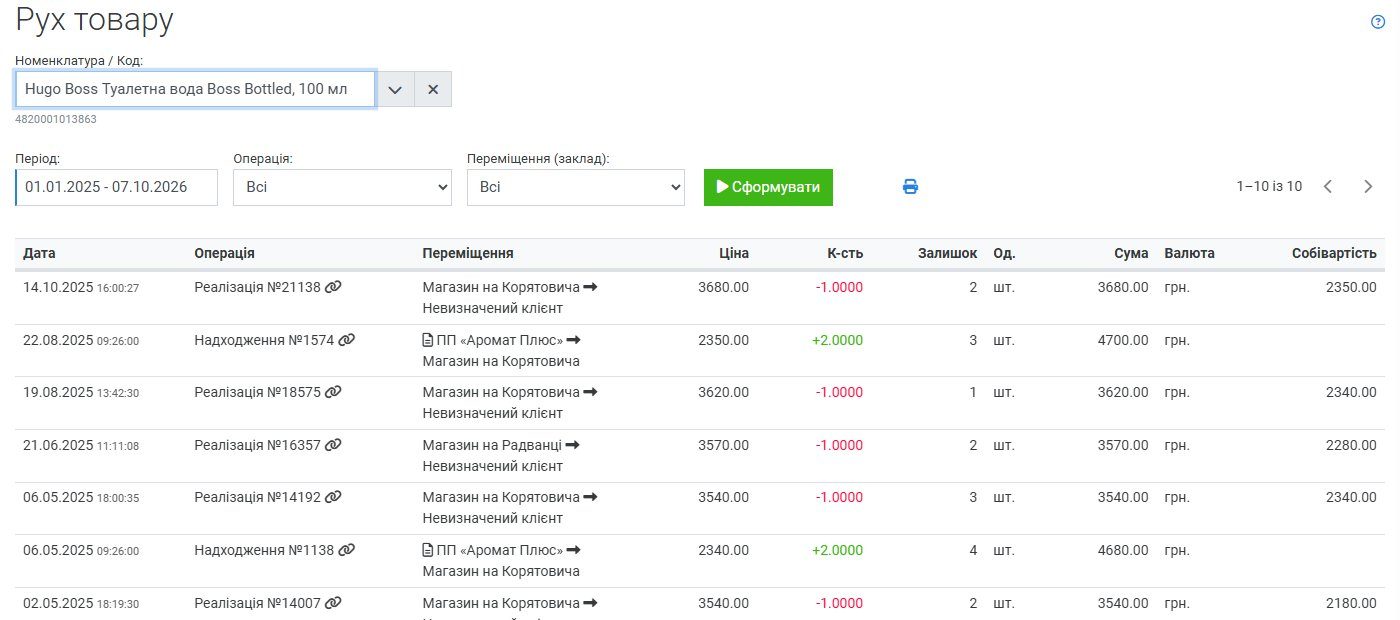Click the Період date range field
This screenshot has width=1400, height=620.
(117, 187)
